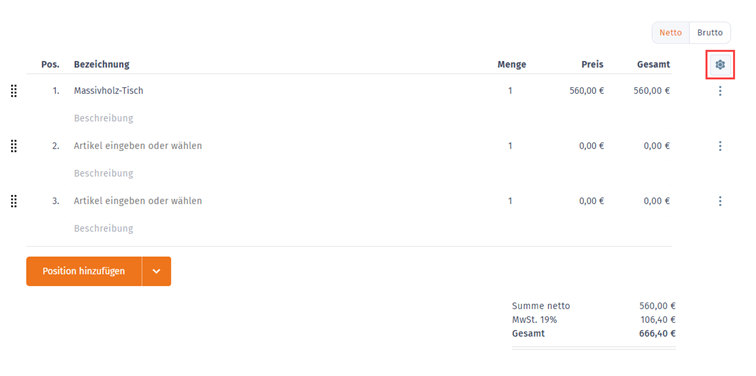Screen dimensions: 756x376
Task: Switch price display to Brutto
Action: [710, 33]
